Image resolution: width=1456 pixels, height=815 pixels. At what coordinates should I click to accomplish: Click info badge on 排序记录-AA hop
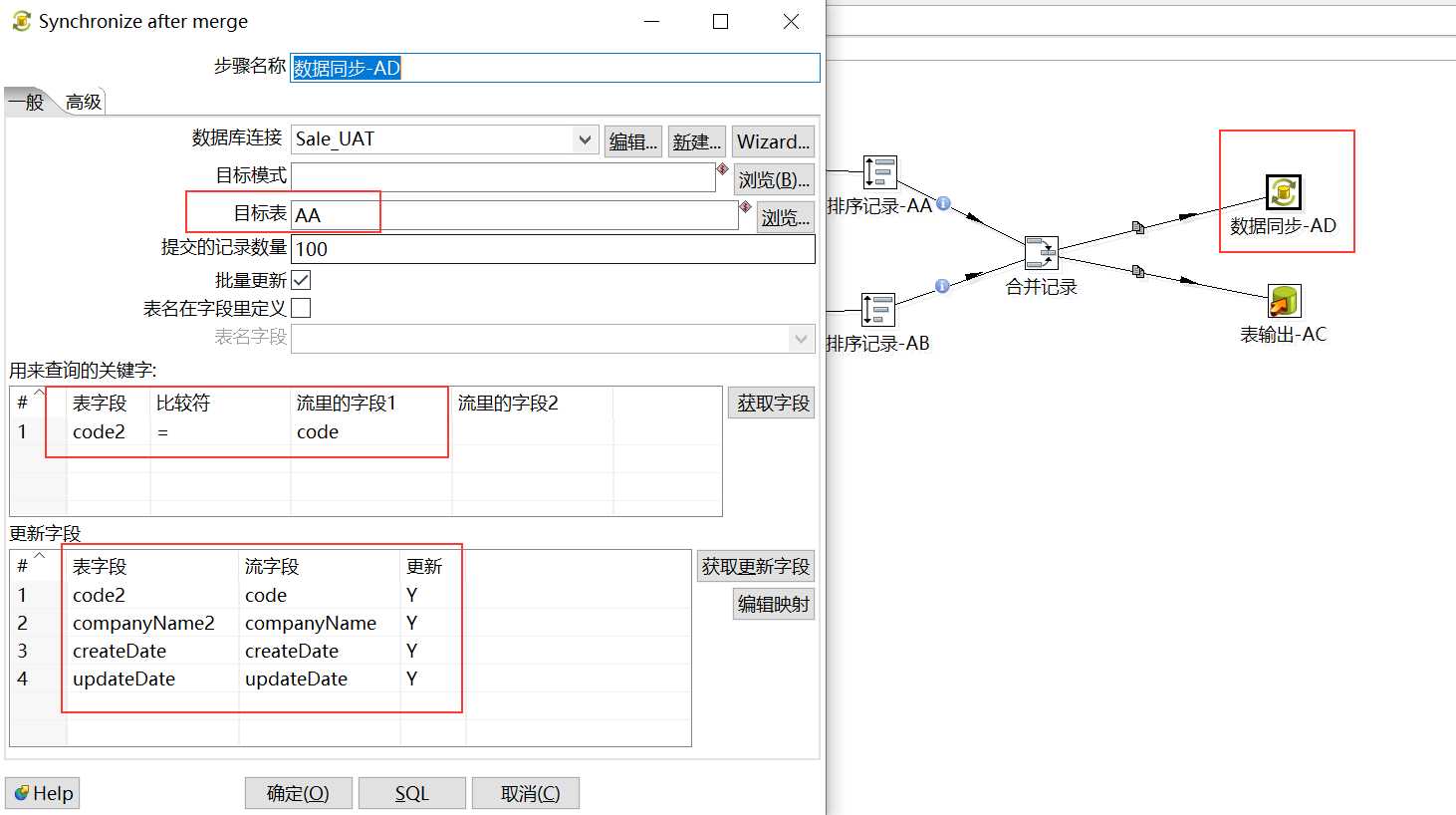click(943, 203)
